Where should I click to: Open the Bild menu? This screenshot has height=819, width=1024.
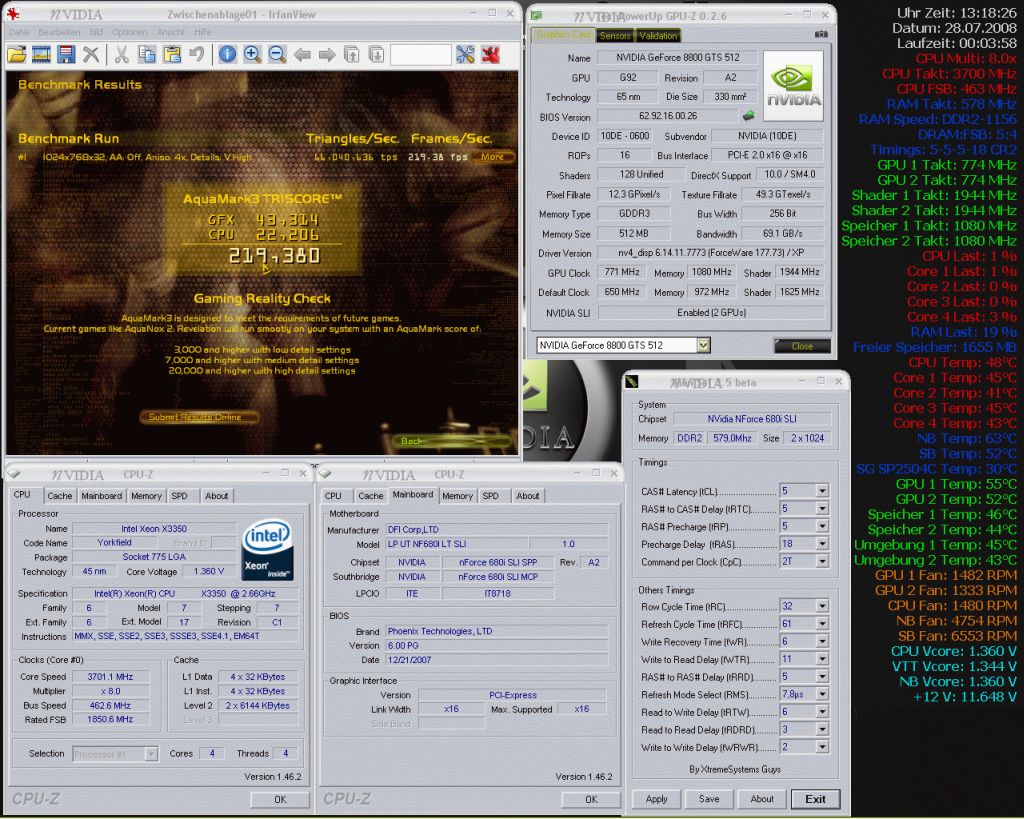(x=96, y=31)
